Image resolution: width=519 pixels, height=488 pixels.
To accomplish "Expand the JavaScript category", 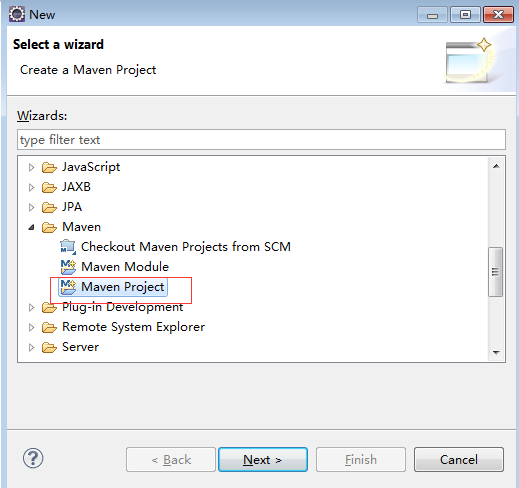I will tap(31, 167).
